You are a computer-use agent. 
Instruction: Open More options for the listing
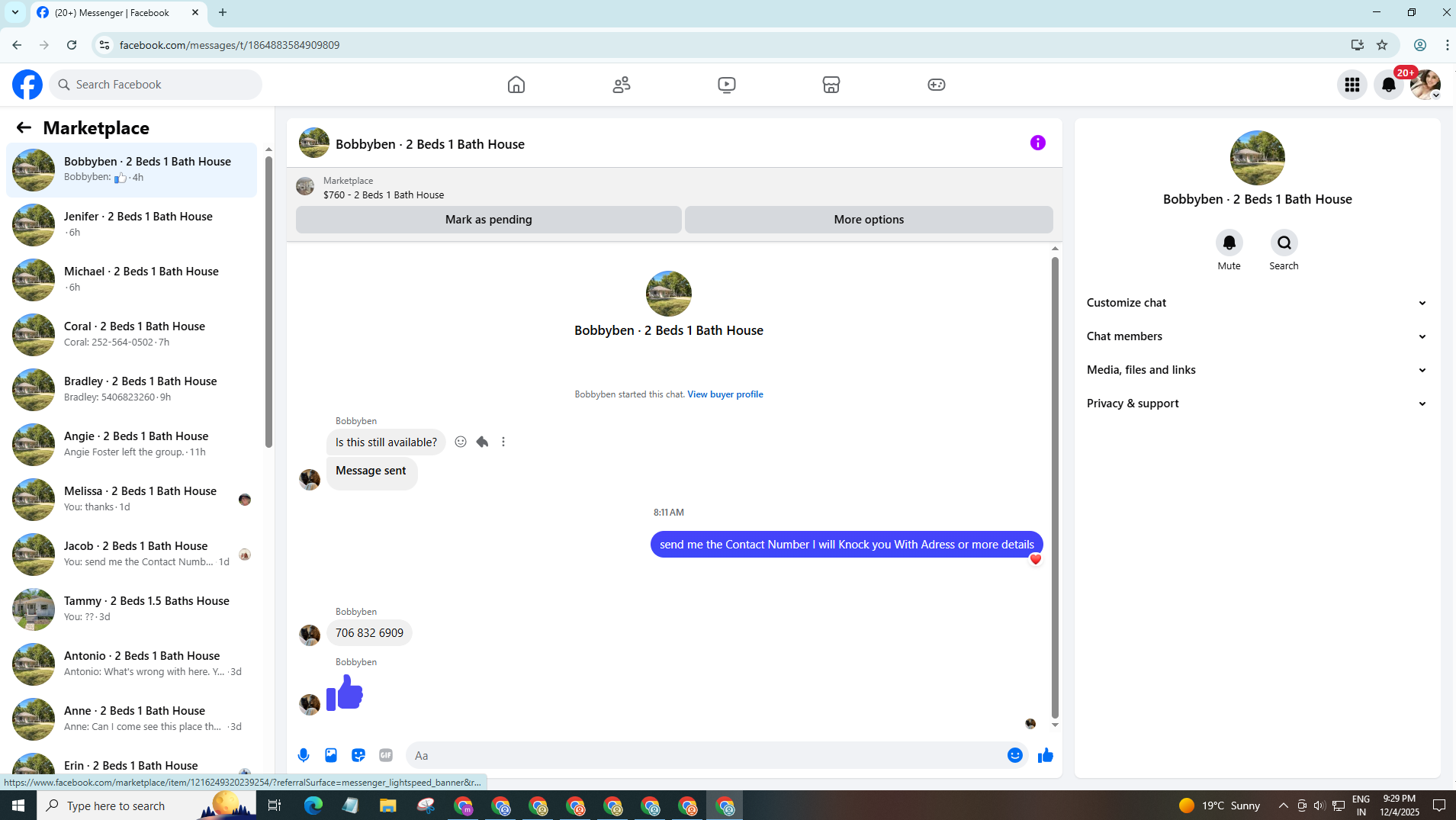click(869, 220)
